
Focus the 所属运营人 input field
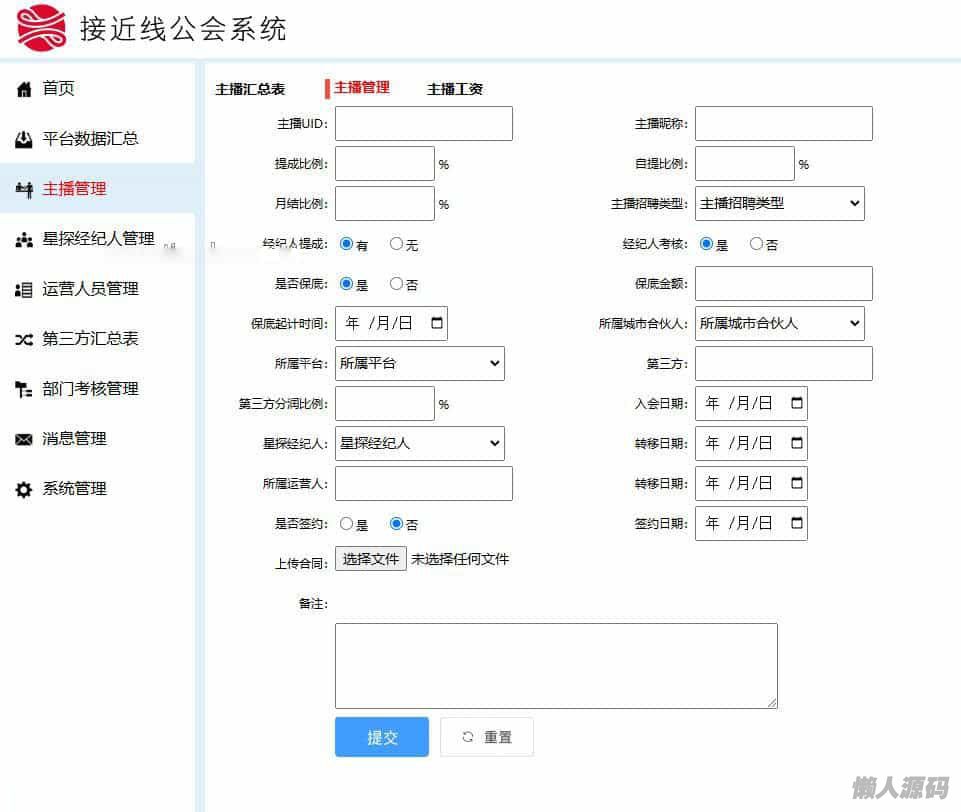point(424,484)
